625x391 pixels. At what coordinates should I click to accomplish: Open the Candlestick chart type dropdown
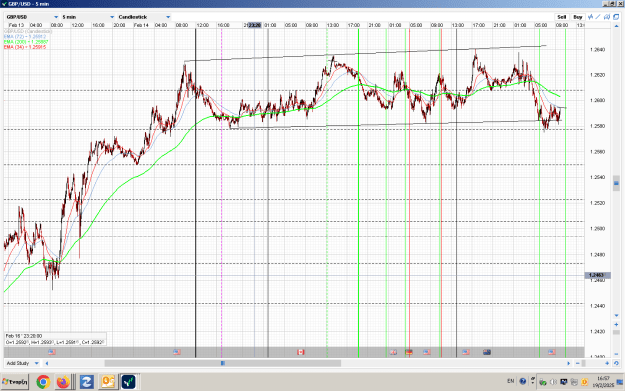(x=144, y=17)
